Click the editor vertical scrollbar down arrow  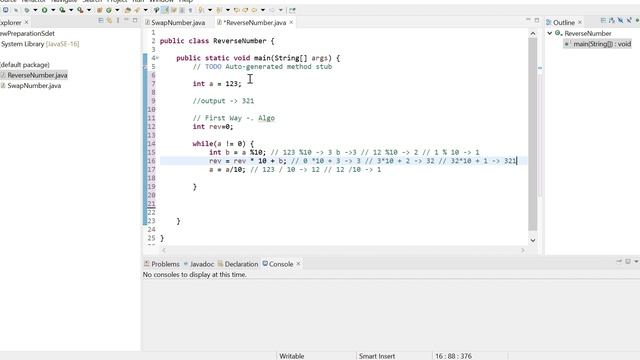[x=533, y=240]
